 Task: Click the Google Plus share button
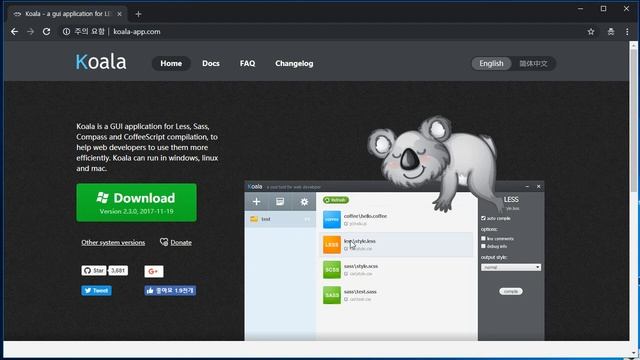point(154,271)
